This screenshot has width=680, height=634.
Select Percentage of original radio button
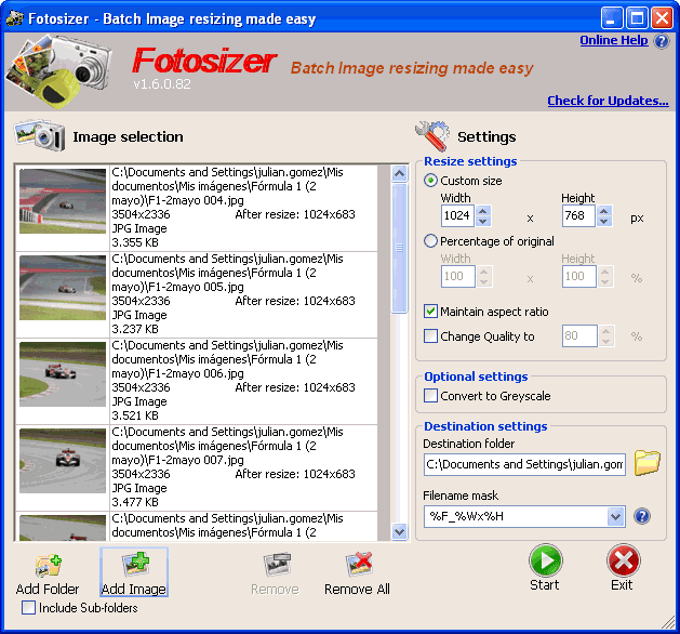tap(430, 241)
